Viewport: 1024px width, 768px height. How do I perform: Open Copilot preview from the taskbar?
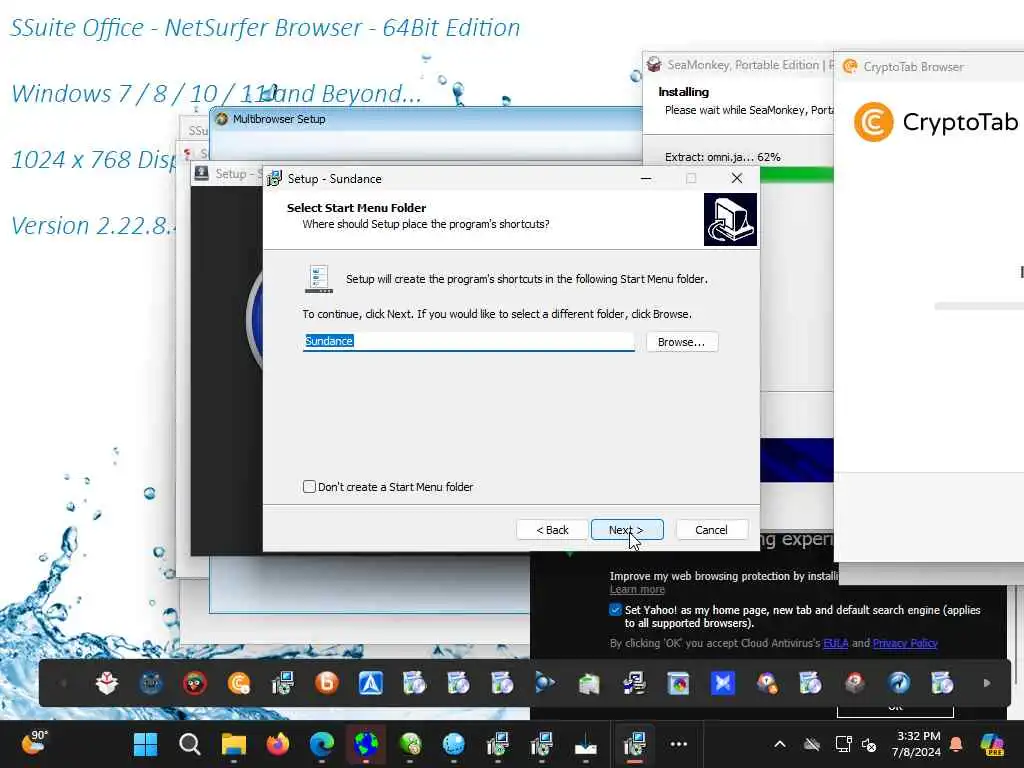click(991, 744)
